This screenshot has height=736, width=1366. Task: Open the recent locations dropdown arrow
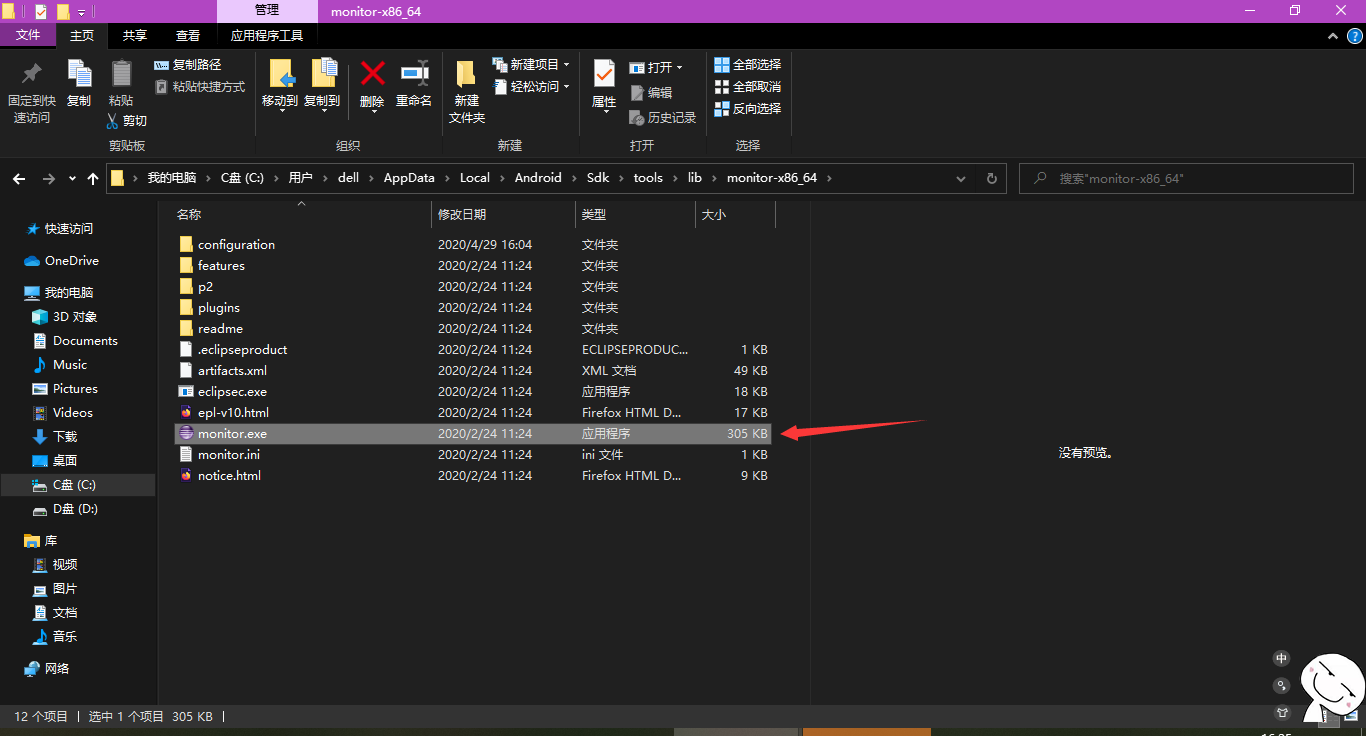[72, 179]
